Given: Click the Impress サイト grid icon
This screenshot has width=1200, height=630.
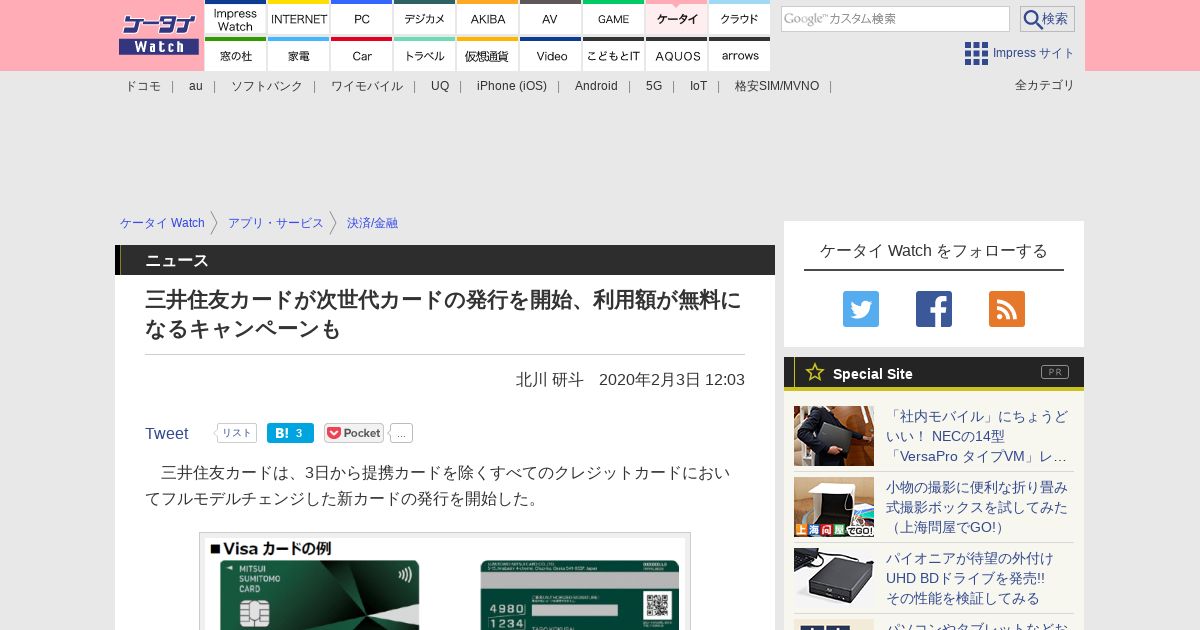Looking at the screenshot, I should [976, 53].
